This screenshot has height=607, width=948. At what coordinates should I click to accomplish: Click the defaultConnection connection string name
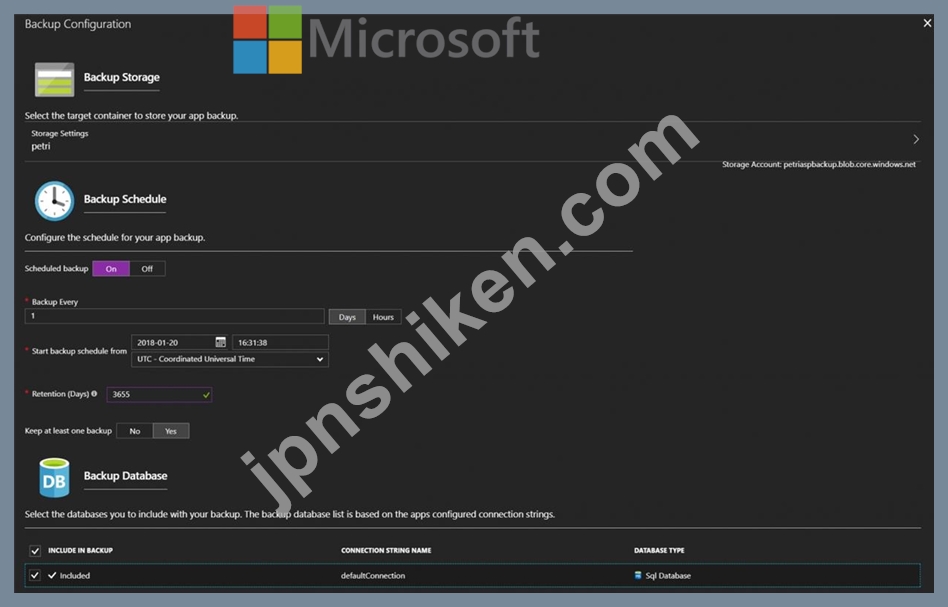(x=373, y=576)
